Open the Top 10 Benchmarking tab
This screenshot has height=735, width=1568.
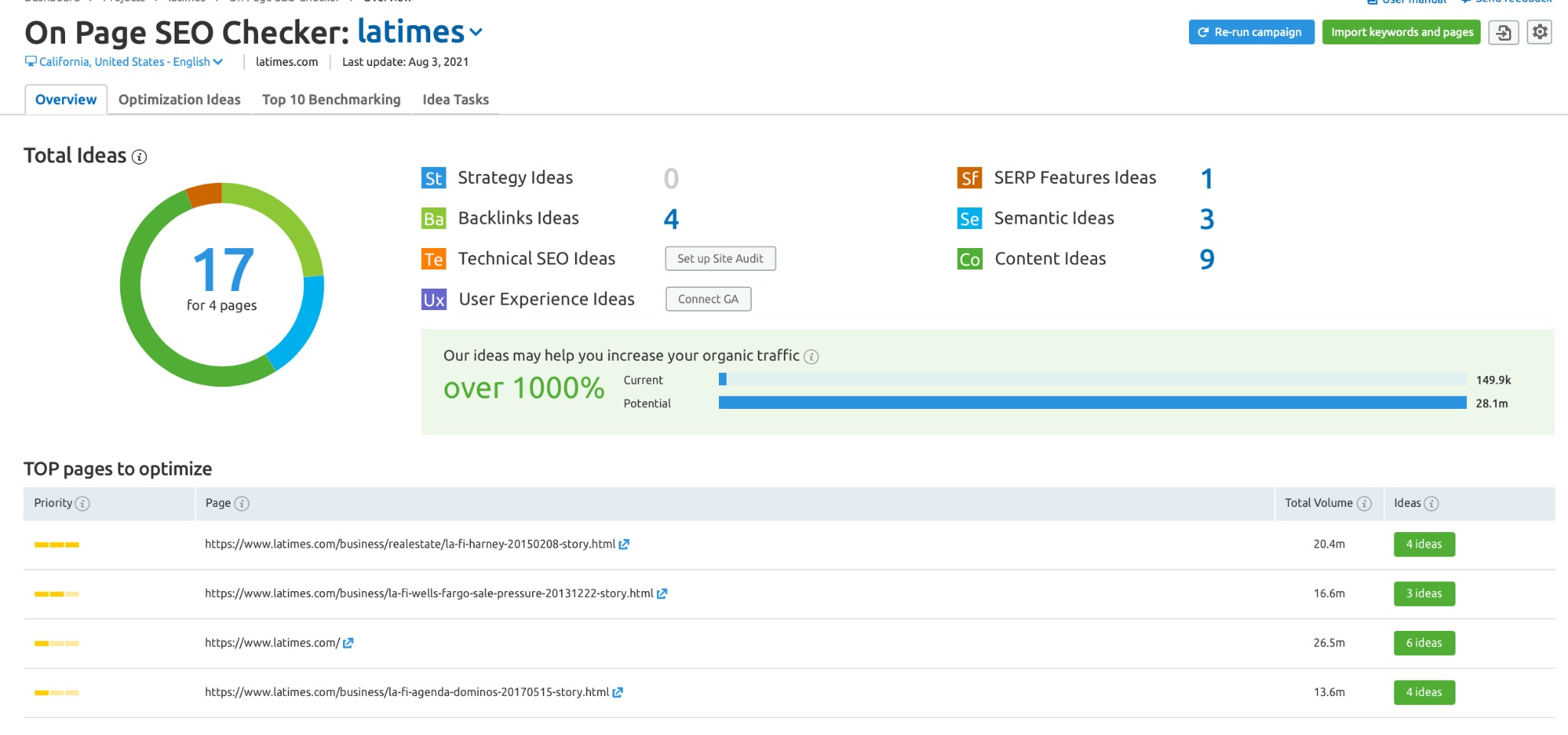point(332,100)
